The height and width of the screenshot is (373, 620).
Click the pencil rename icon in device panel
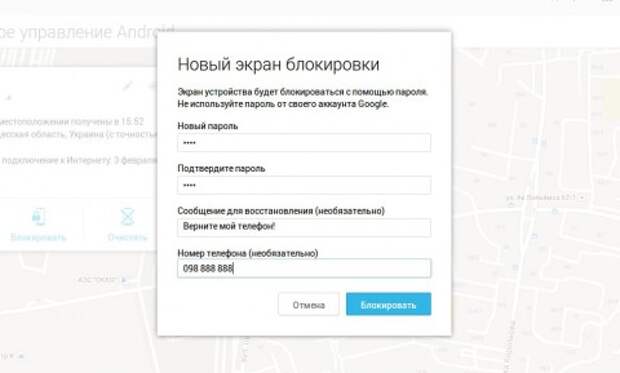pos(127,85)
